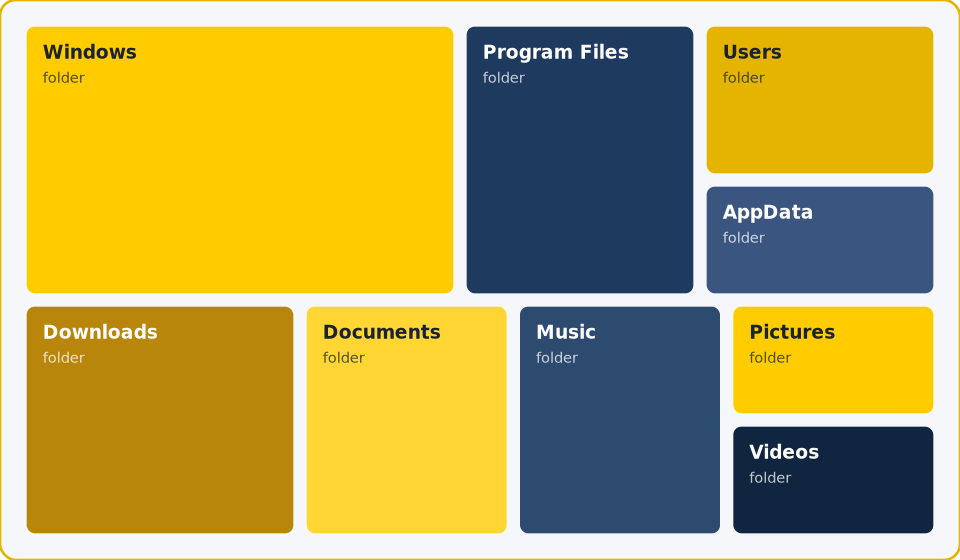Open the Downloads folder tile
The height and width of the screenshot is (560, 960).
point(160,420)
